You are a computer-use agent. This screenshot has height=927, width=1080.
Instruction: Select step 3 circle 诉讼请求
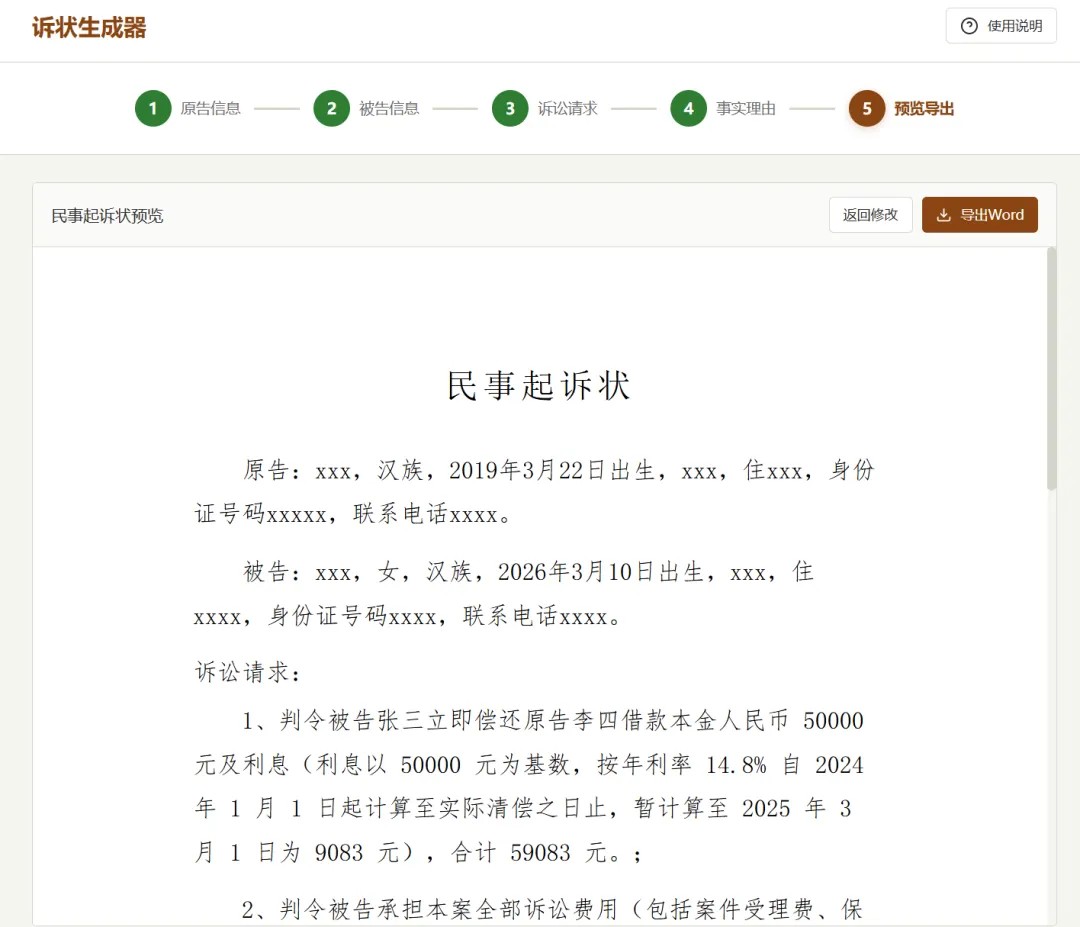[510, 108]
